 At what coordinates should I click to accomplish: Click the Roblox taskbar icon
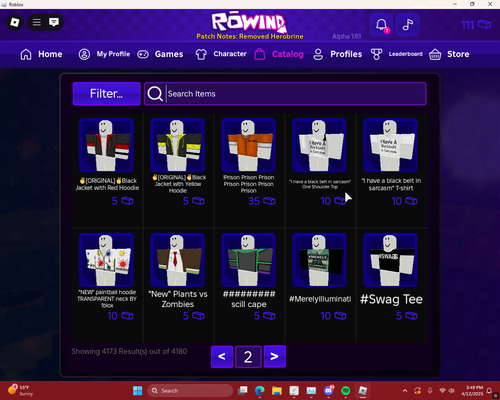coord(363,391)
